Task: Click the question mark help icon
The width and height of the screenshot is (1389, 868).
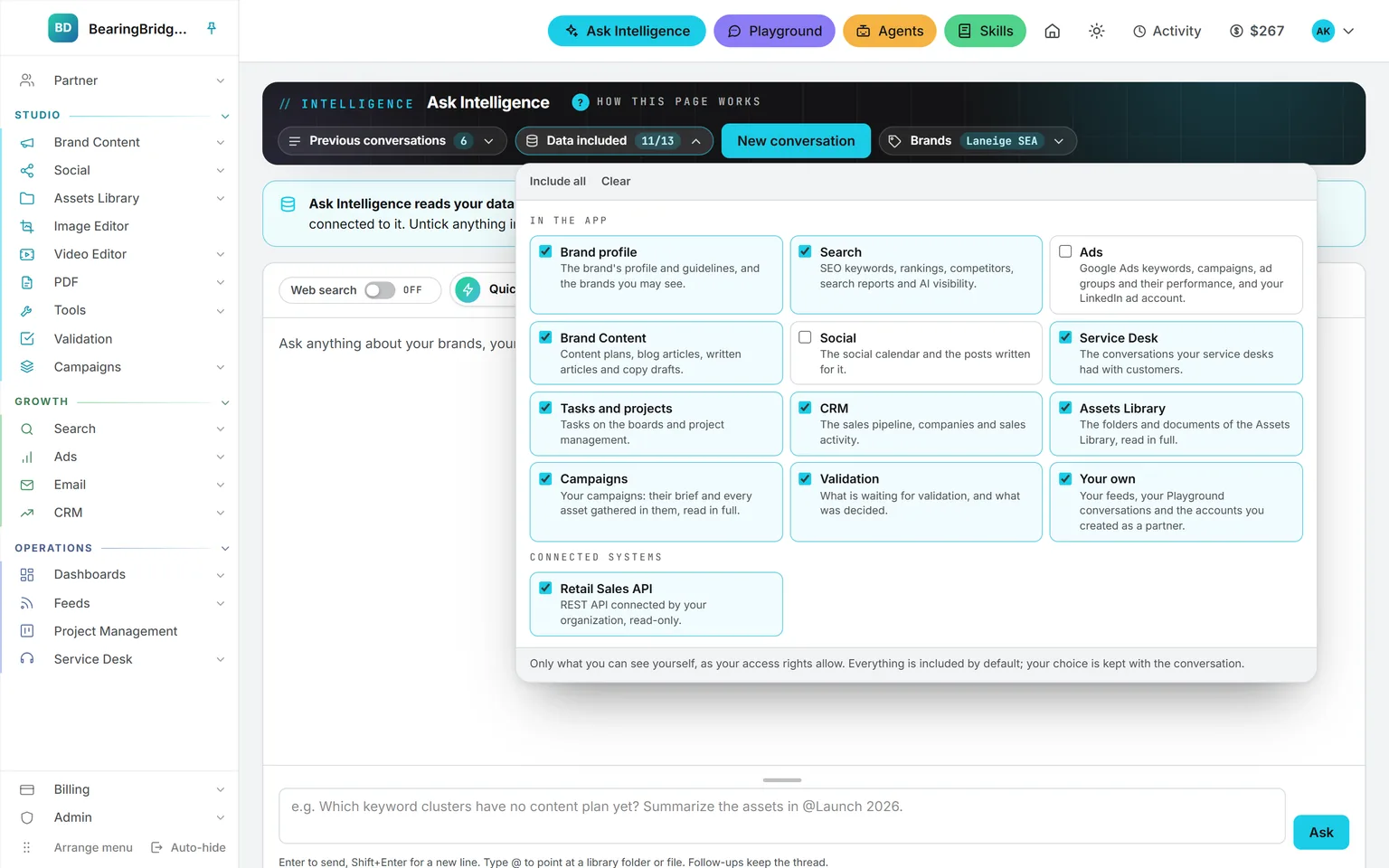Action: (x=581, y=102)
